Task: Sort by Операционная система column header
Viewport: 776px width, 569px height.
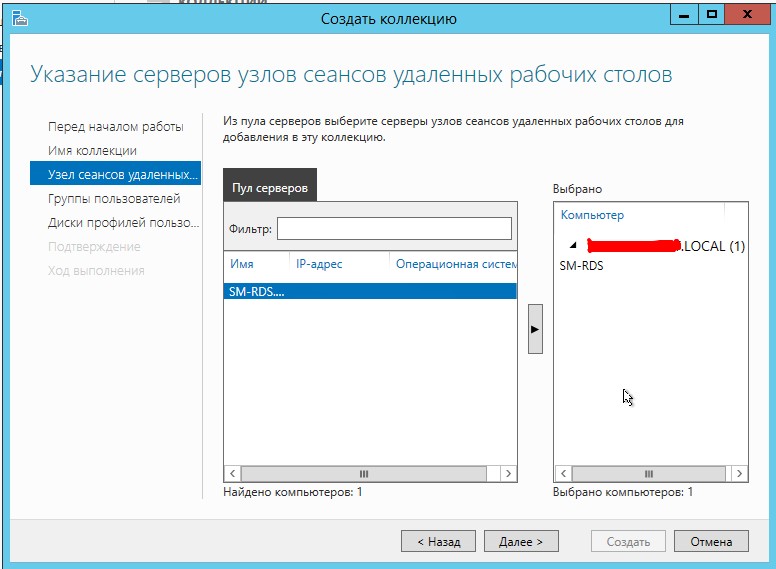Action: [x=455, y=264]
